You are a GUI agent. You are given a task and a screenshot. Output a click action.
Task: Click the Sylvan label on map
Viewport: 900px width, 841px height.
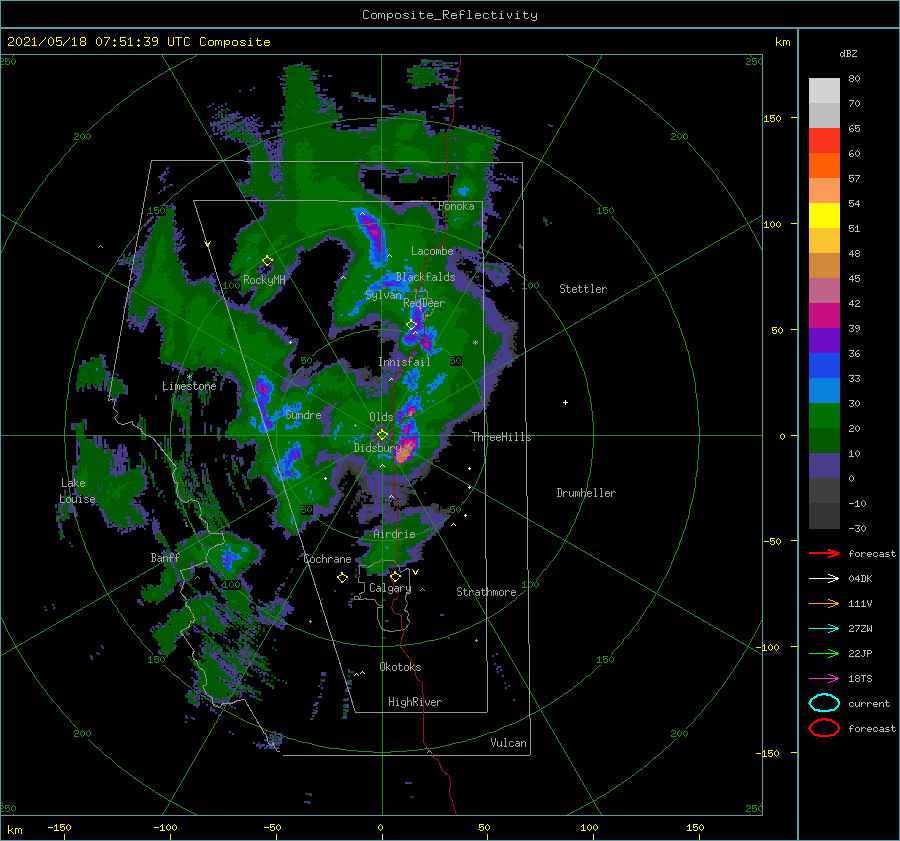pos(383,295)
